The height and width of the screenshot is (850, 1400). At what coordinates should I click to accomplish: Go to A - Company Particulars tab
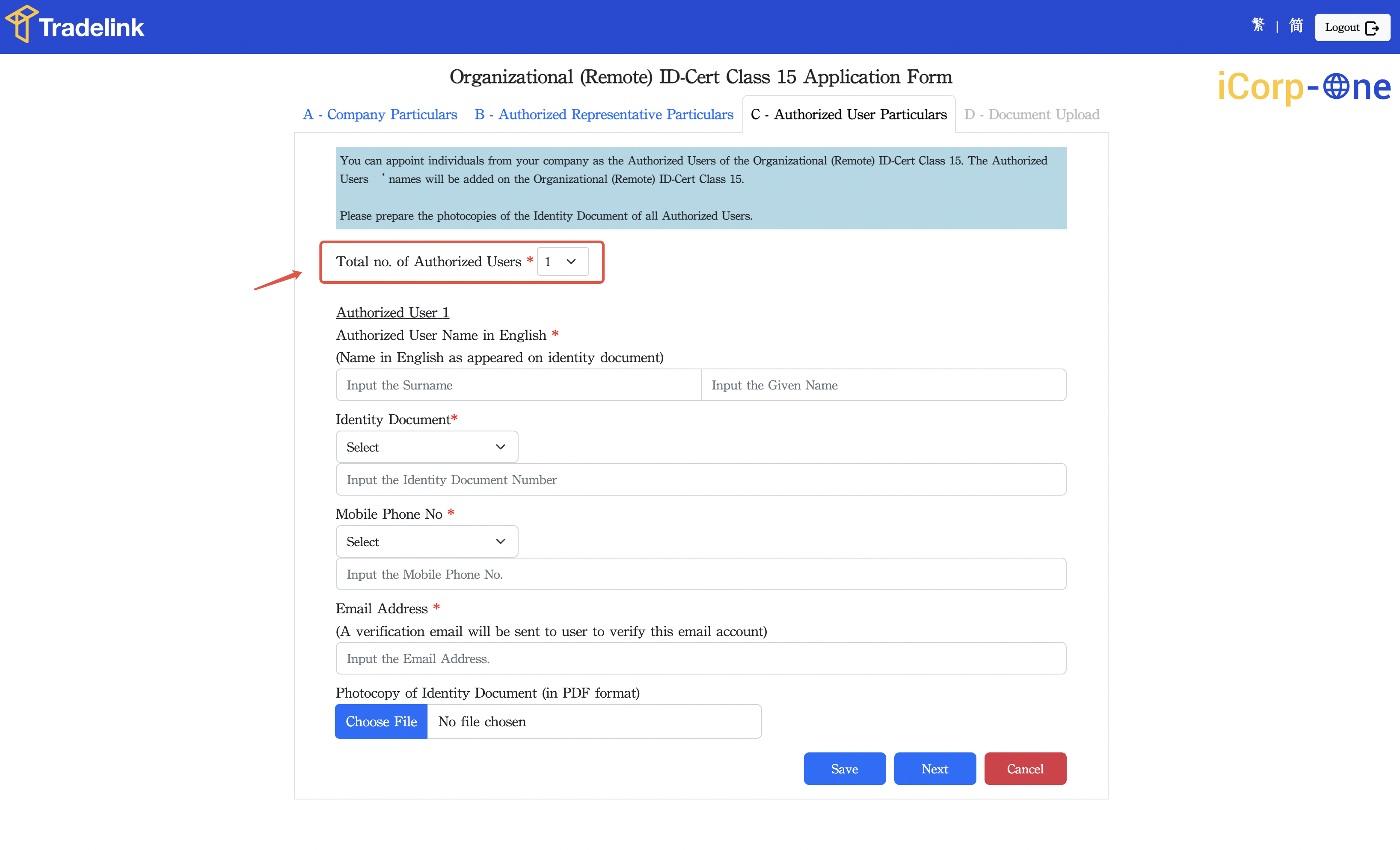380,114
